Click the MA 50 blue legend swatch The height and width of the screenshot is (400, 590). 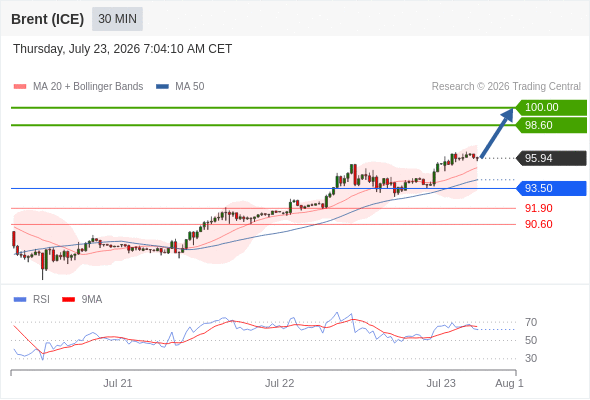click(x=162, y=87)
